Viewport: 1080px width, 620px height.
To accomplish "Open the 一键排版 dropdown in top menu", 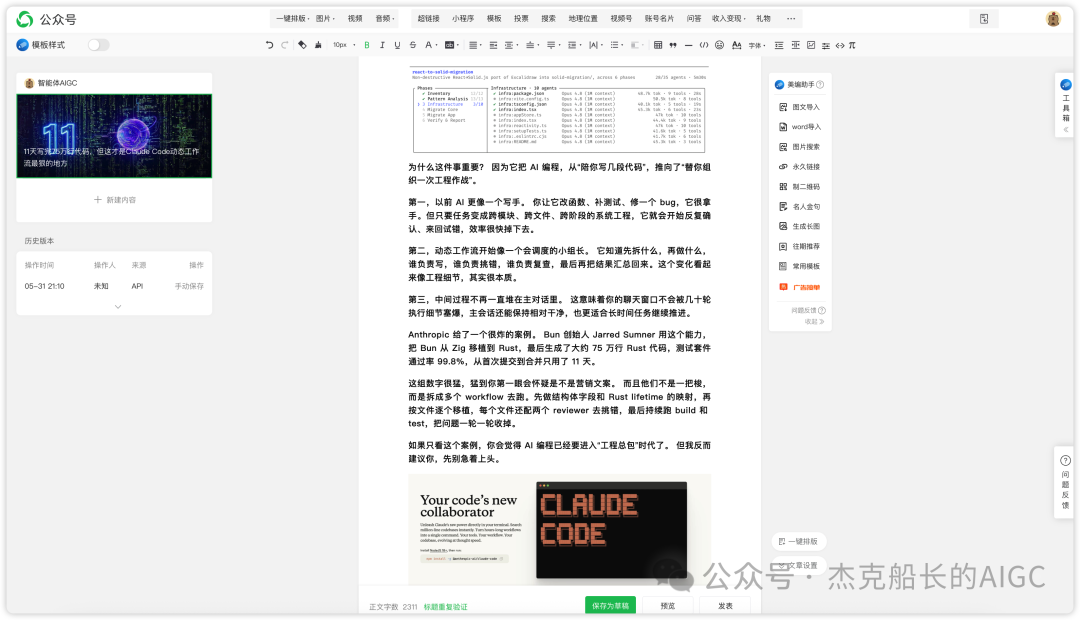I will [293, 19].
